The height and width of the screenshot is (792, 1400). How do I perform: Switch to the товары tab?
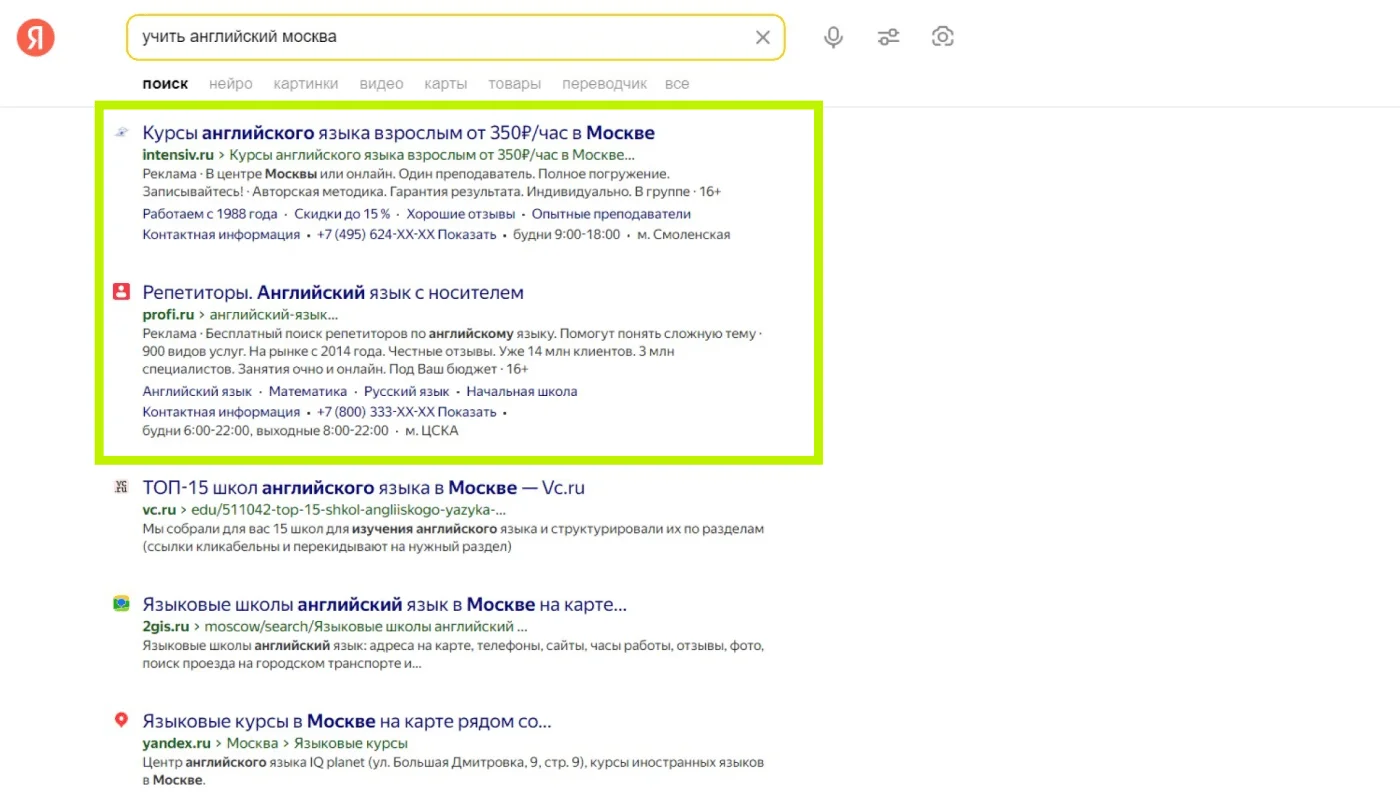(514, 84)
